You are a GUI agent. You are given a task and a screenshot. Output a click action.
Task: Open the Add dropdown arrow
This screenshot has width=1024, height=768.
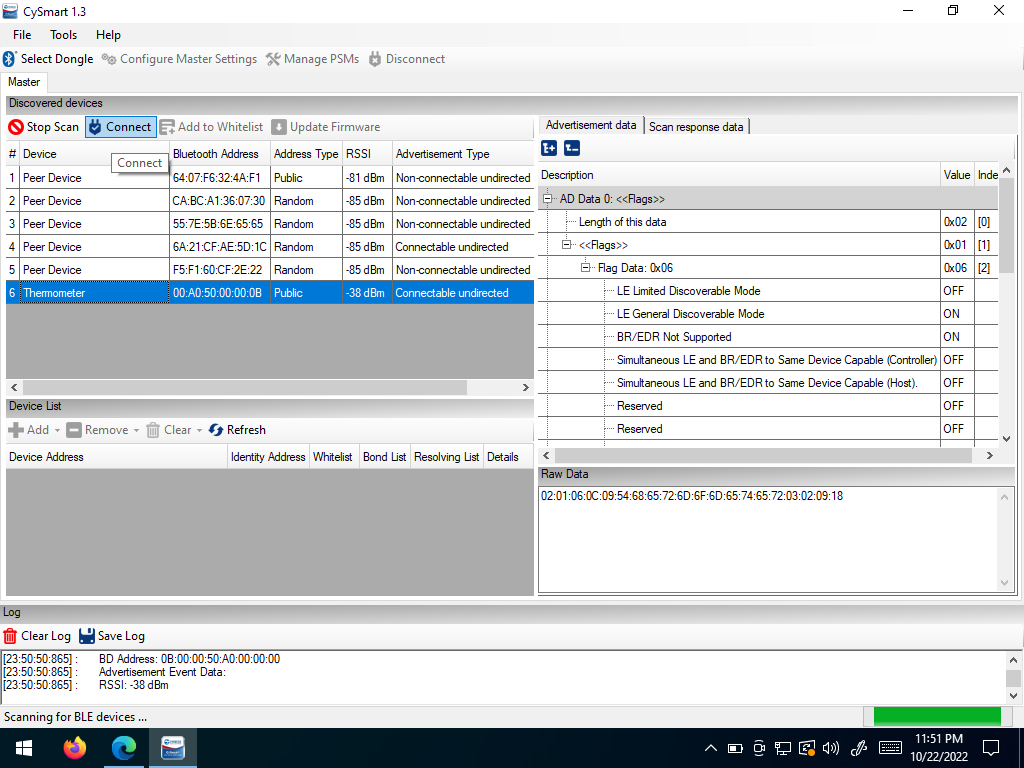click(57, 430)
